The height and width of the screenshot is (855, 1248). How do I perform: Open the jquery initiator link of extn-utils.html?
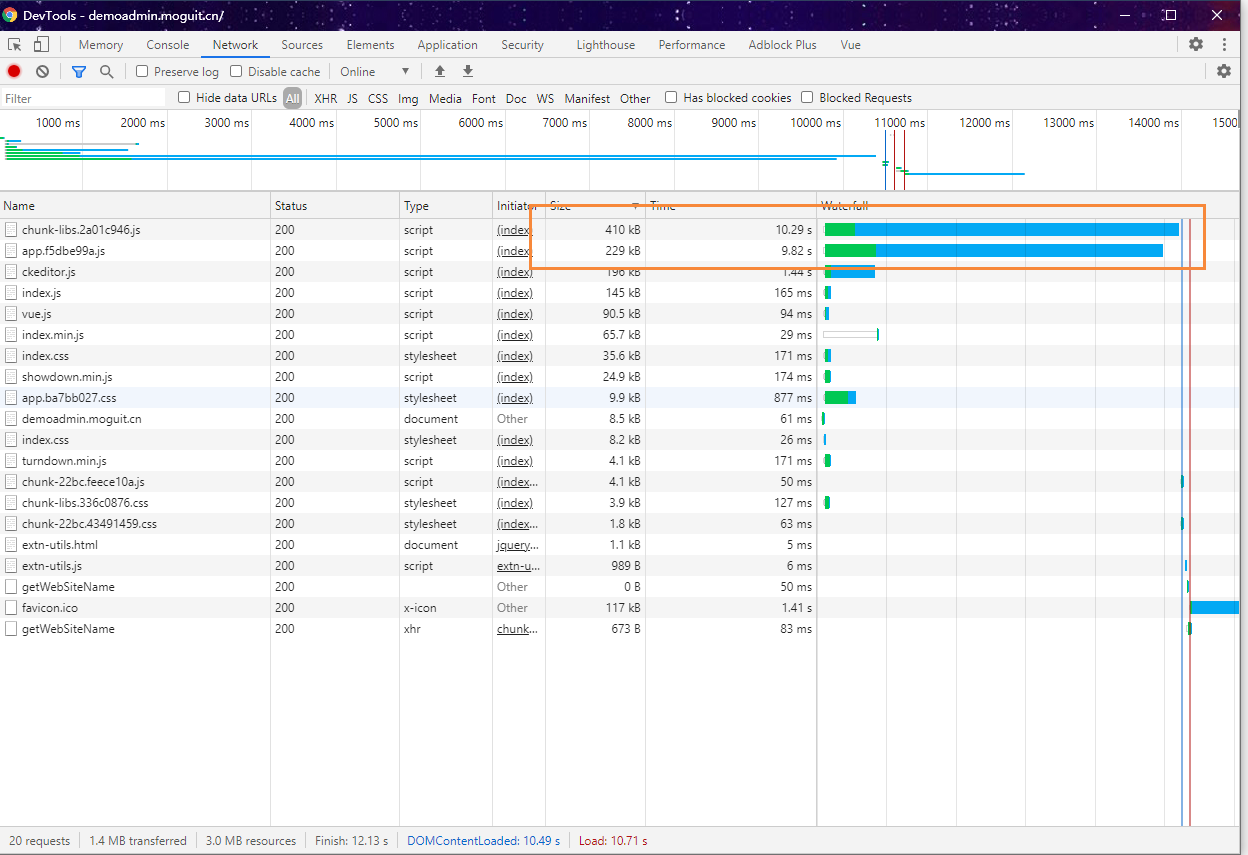(x=518, y=545)
